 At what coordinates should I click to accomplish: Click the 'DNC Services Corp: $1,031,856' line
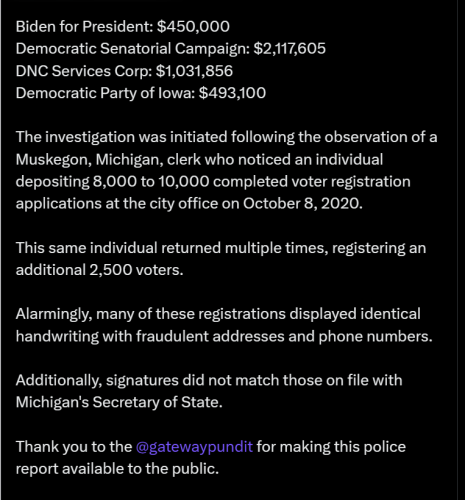click(124, 71)
